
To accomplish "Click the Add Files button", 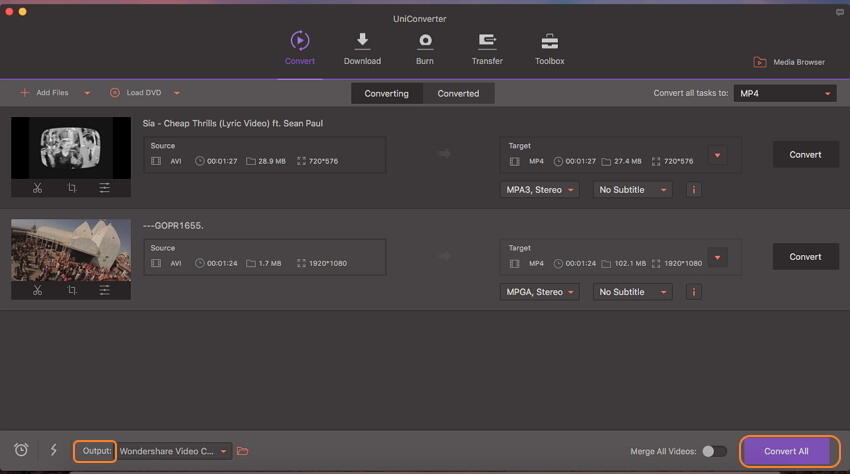I will tap(44, 93).
